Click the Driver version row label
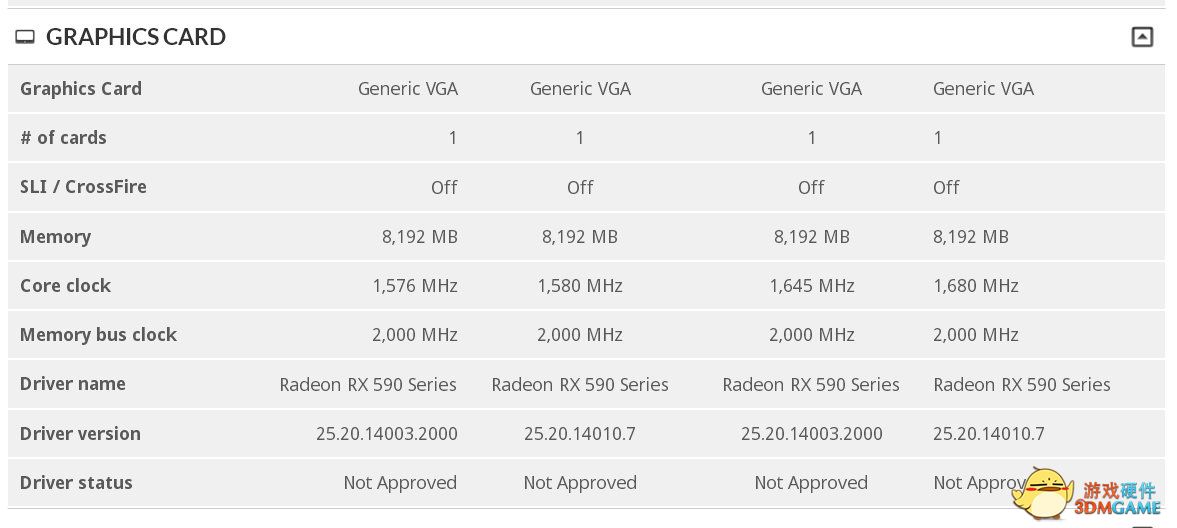 pos(80,433)
